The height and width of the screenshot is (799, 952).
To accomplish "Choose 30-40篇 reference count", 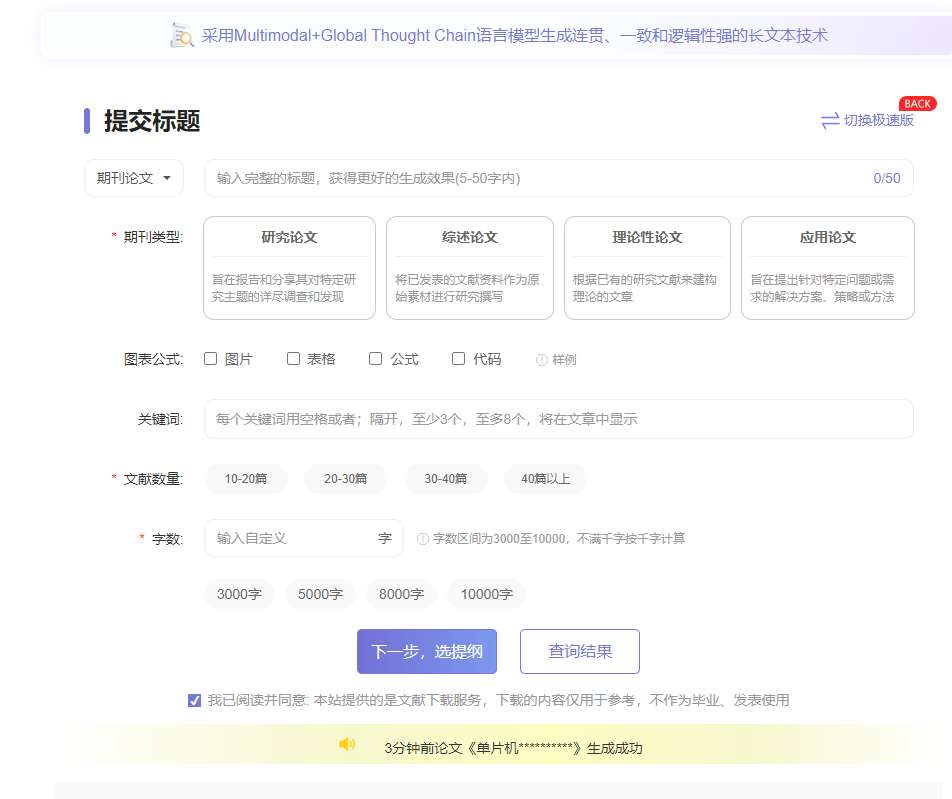I will tap(446, 479).
